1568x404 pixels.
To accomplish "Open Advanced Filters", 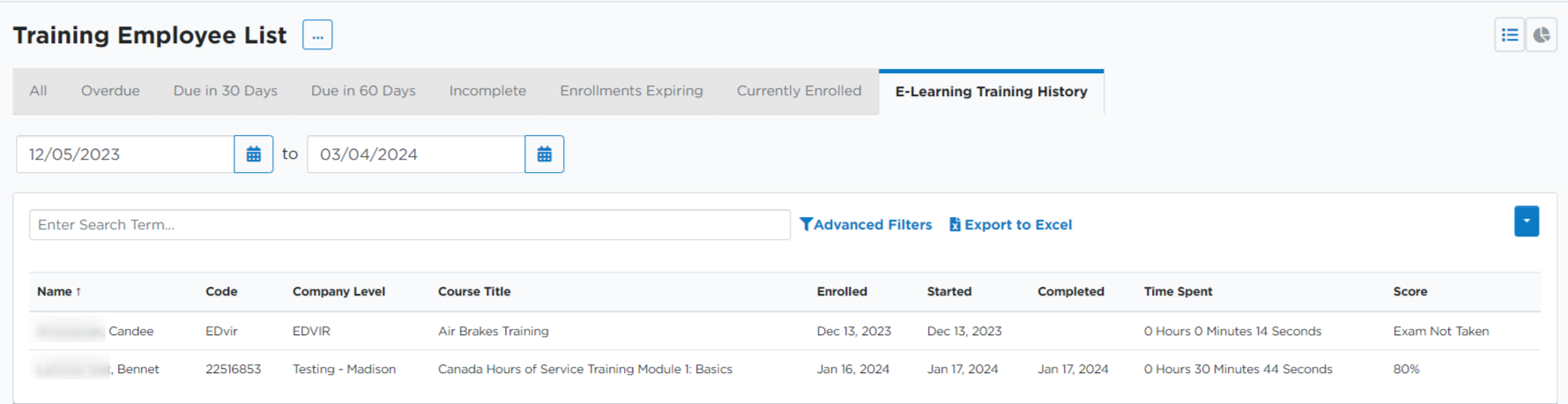I will [866, 225].
